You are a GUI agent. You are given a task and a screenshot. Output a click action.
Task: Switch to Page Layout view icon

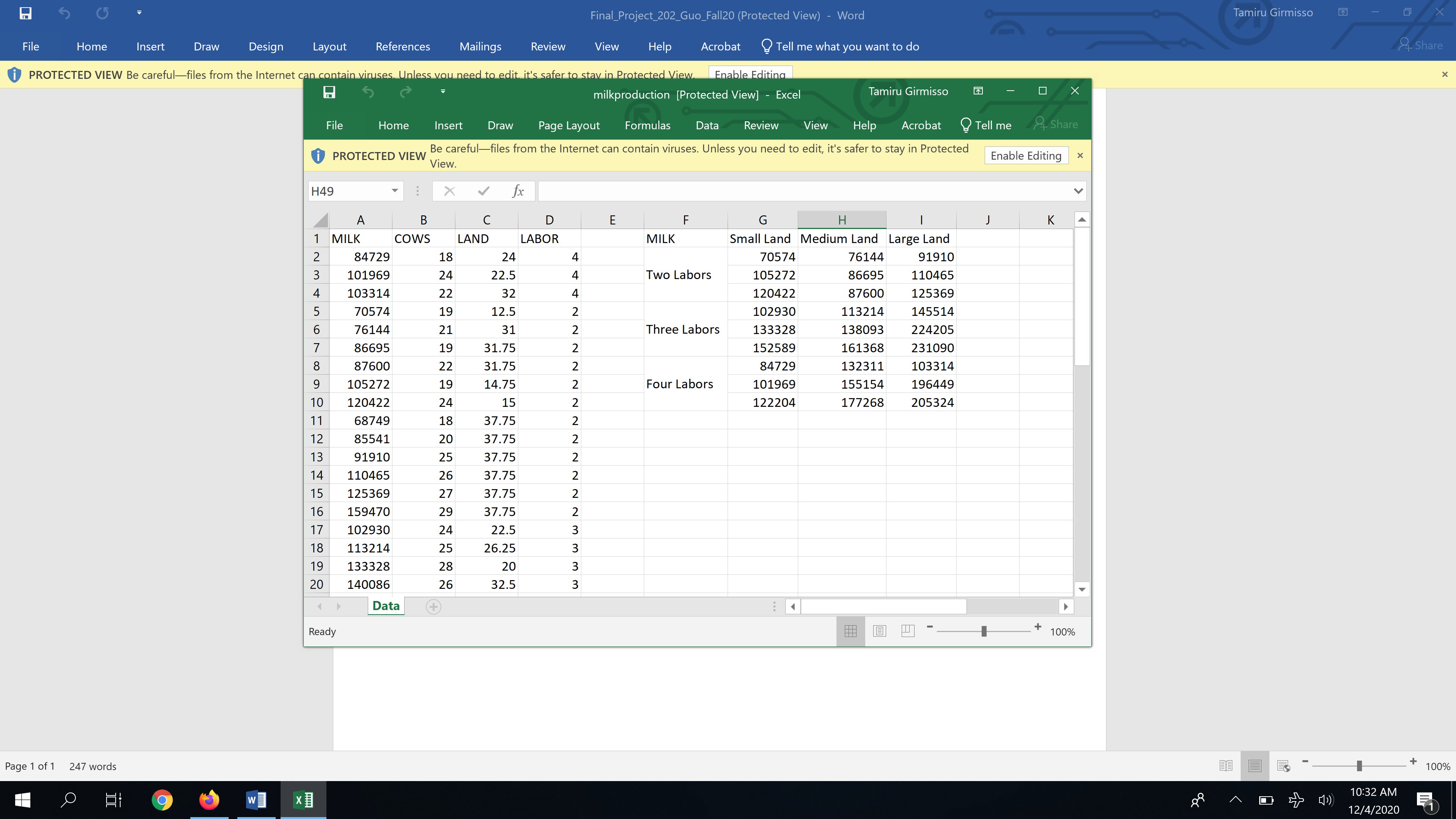(880, 631)
